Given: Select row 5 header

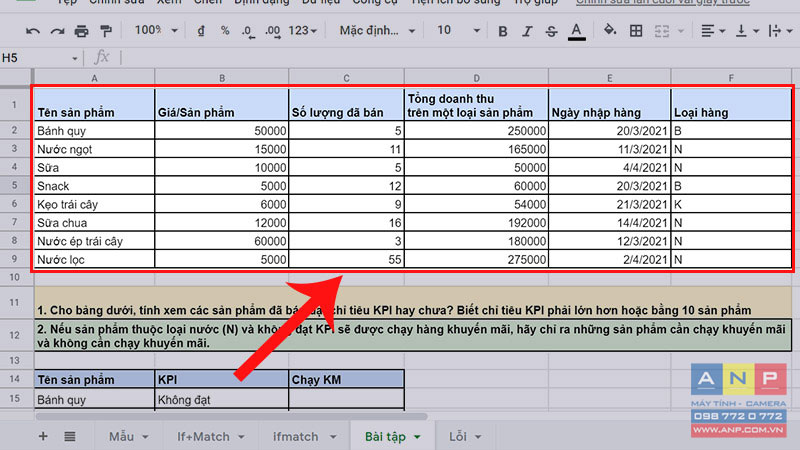Looking at the screenshot, I should click(14, 185).
